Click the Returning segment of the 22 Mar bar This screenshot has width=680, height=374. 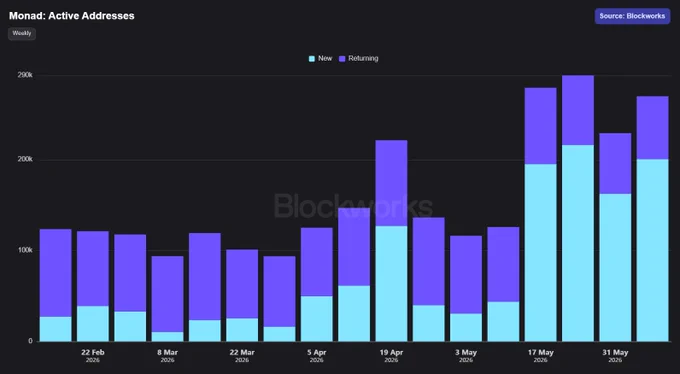(242, 284)
